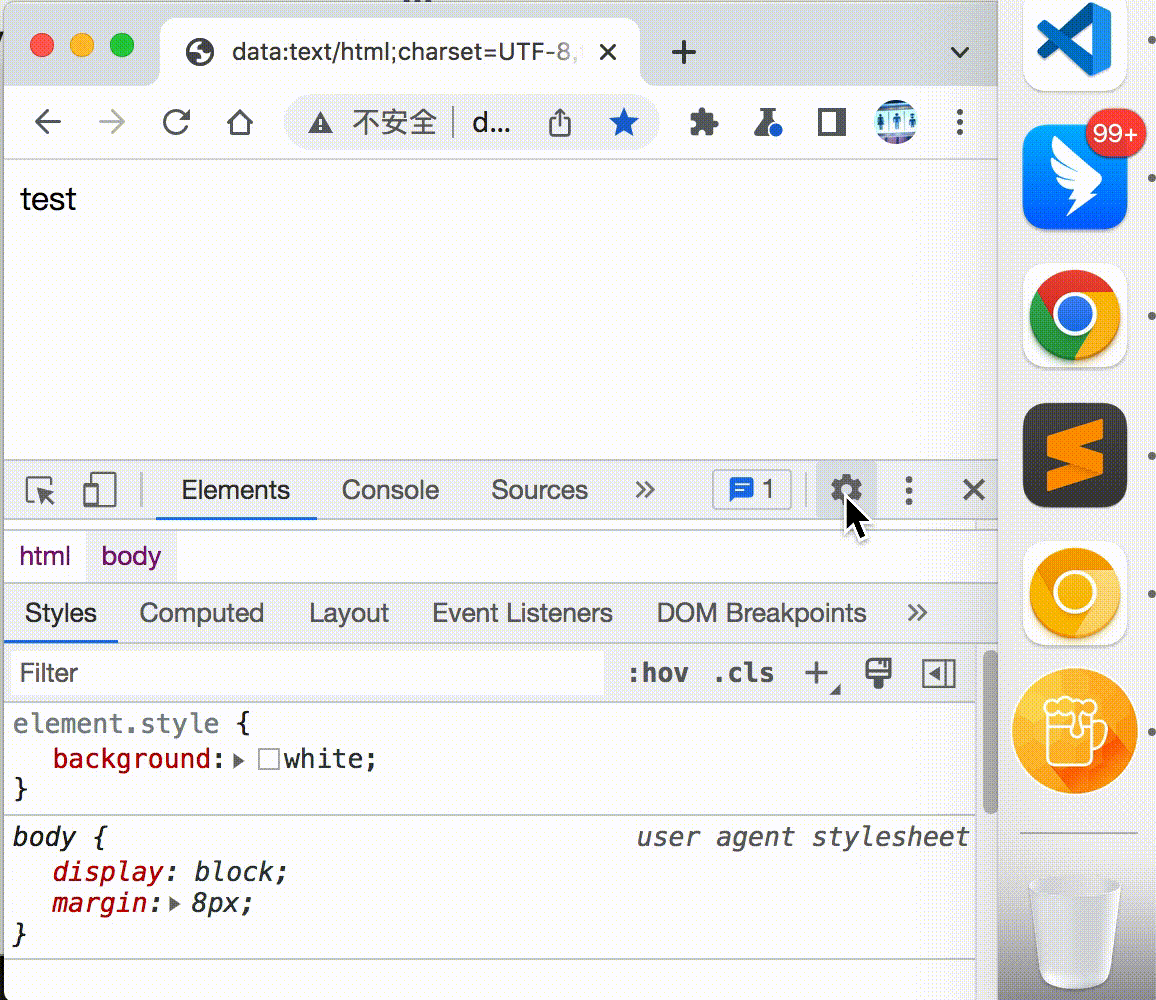Screen dimensions: 1156x1000
Task: Open the Extensions puzzle menu
Action: pyautogui.click(x=704, y=122)
